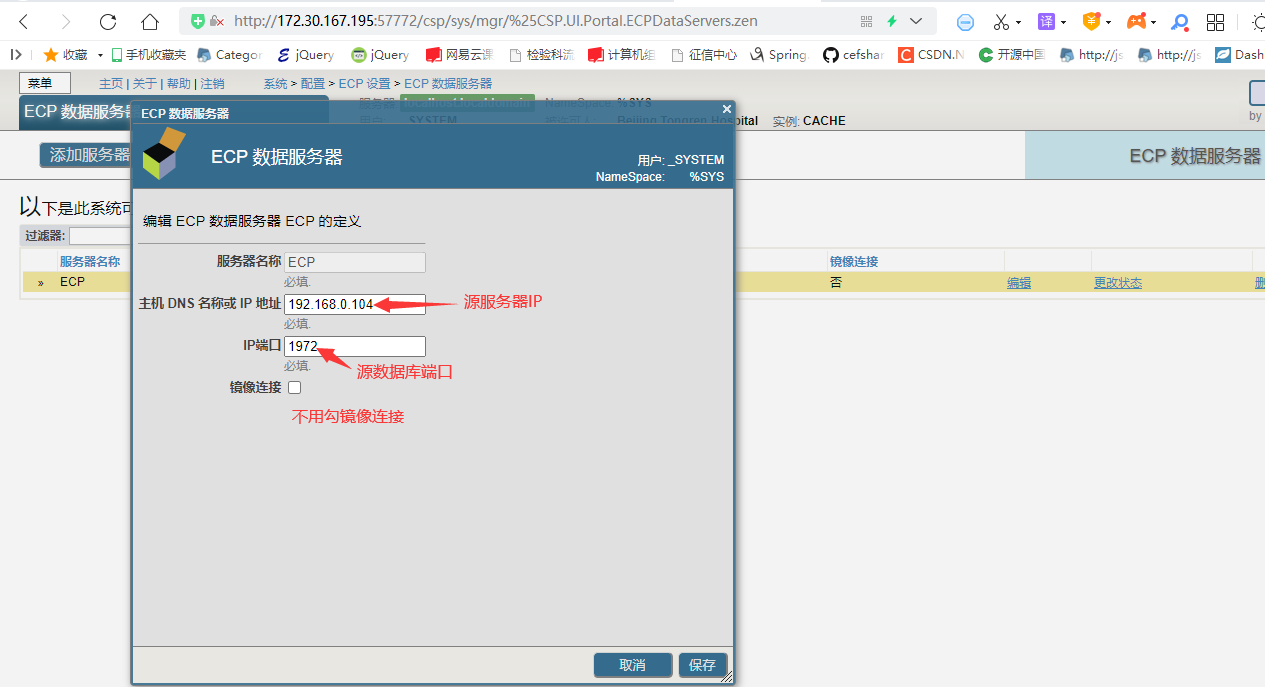Click the green lightning speed-mode icon
Screen dimensions: 1265x687
click(x=892, y=21)
